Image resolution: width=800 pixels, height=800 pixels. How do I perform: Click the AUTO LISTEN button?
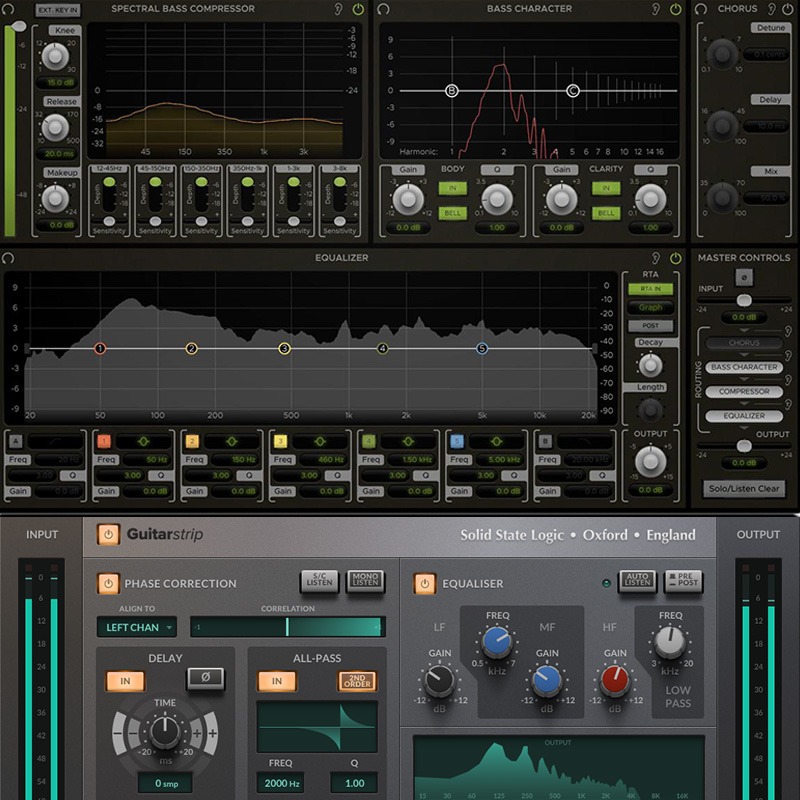[x=637, y=582]
